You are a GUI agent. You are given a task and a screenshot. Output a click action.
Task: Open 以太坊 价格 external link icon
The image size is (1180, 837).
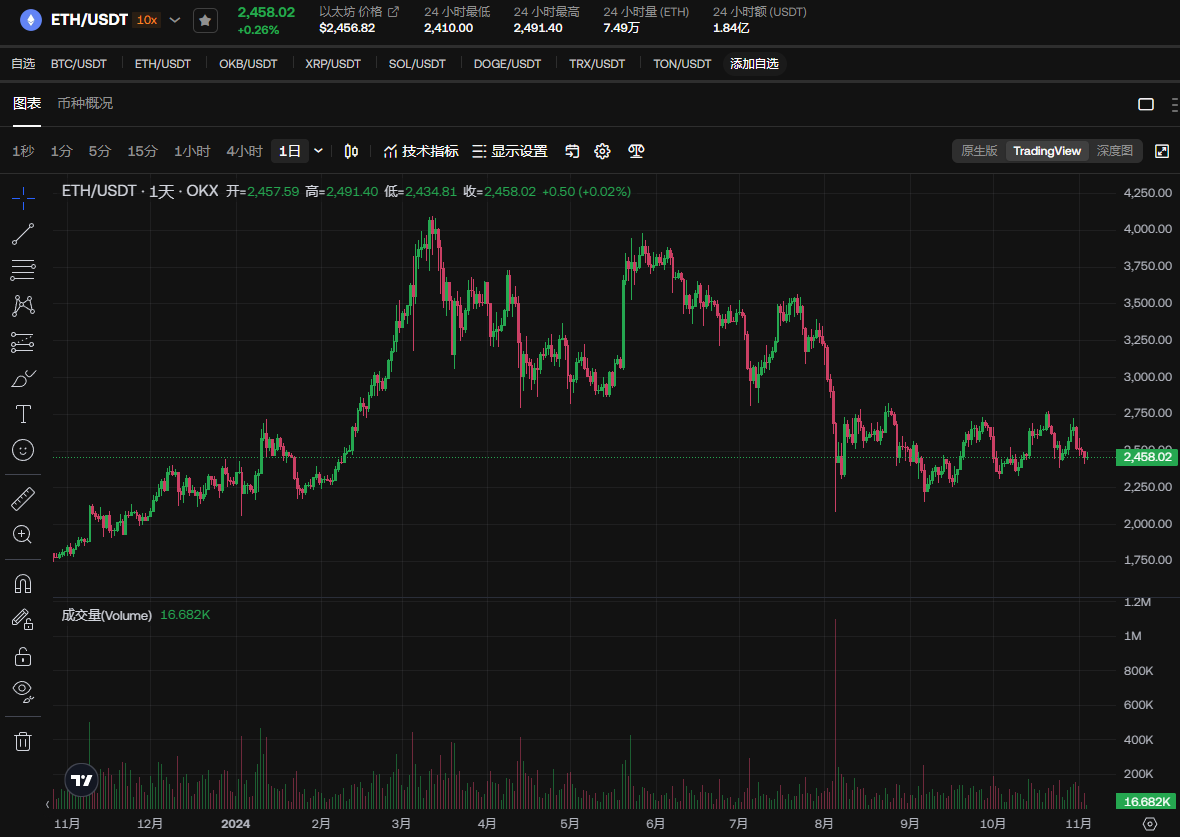click(394, 11)
